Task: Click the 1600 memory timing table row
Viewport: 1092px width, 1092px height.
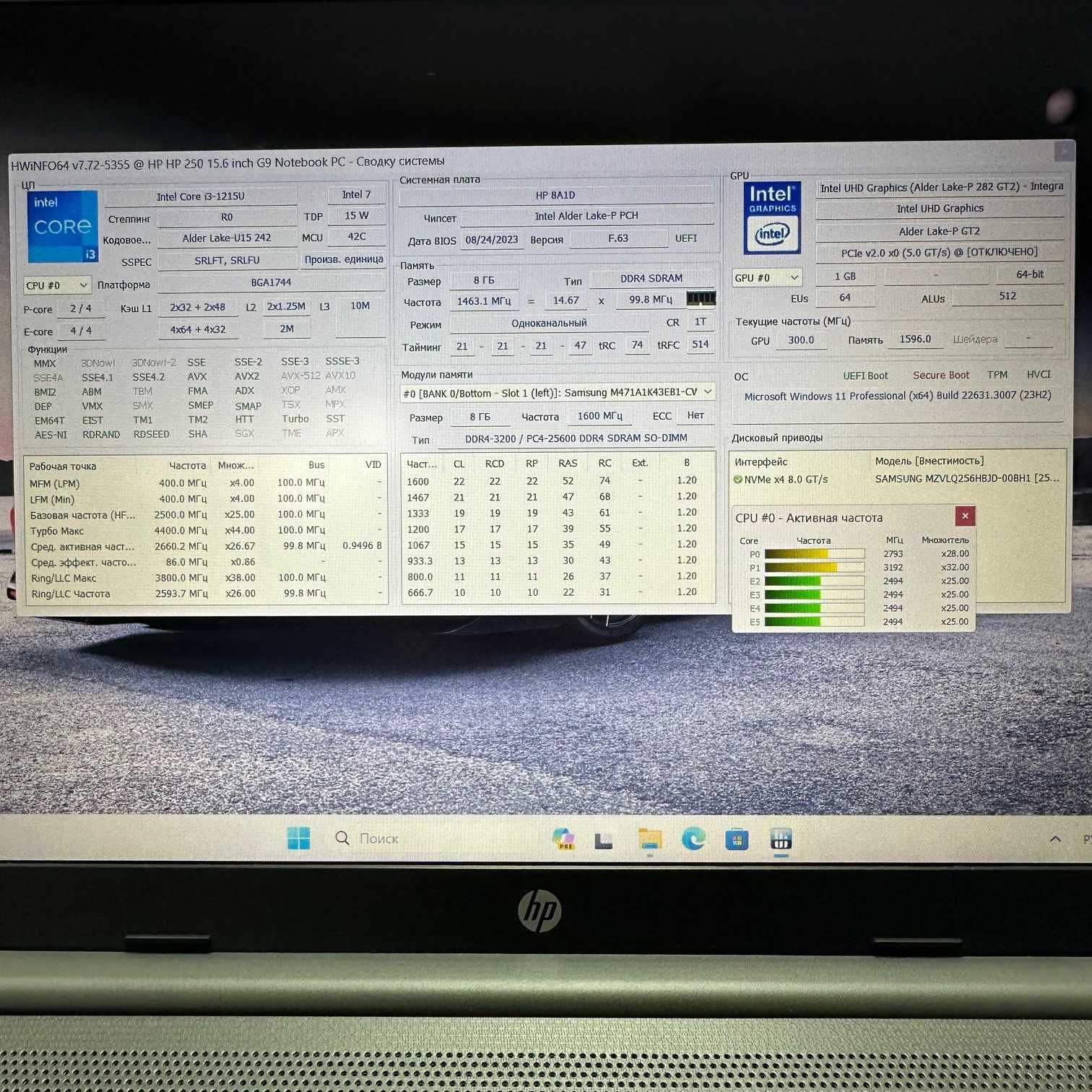Action: [558, 481]
